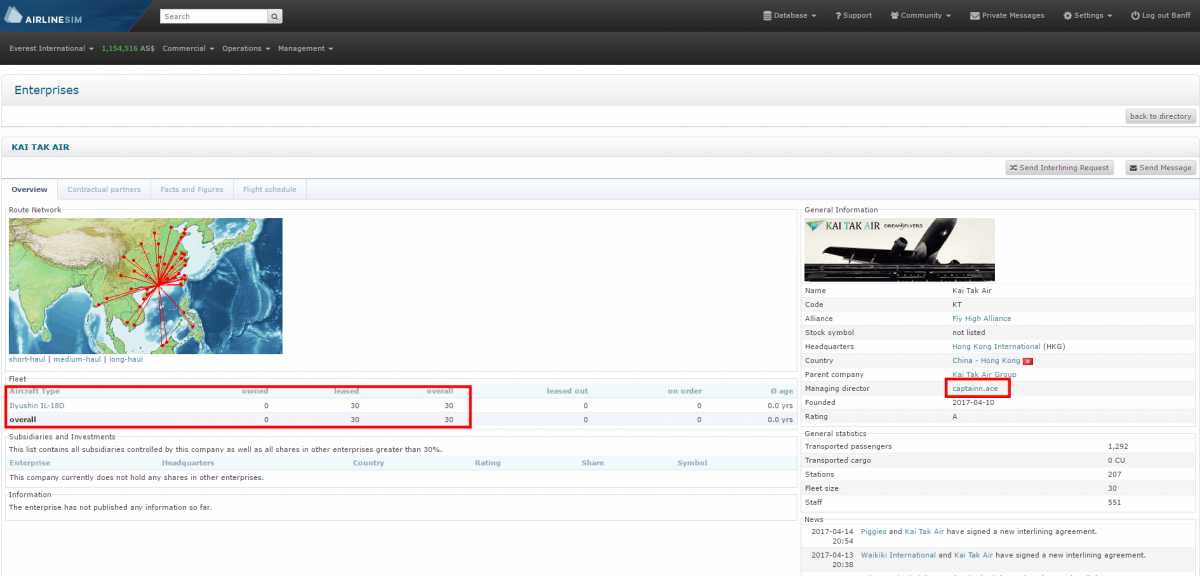Click the stock symbol value 'not listed'
This screenshot has width=1200, height=576.
(968, 332)
